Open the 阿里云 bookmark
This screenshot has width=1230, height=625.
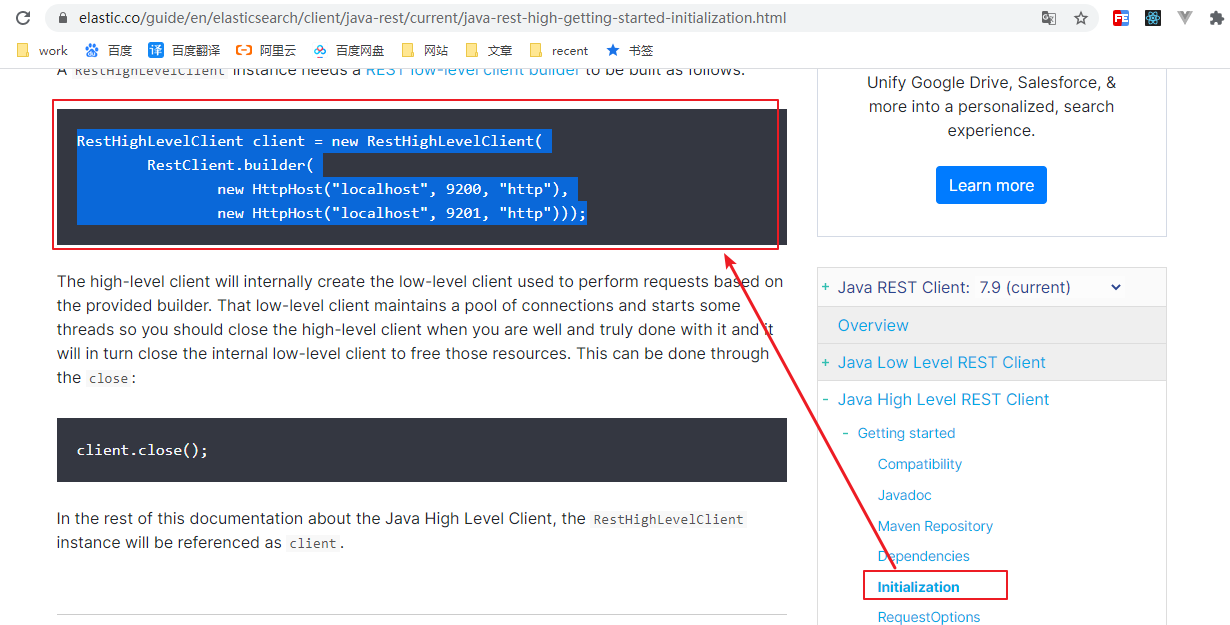coord(266,50)
